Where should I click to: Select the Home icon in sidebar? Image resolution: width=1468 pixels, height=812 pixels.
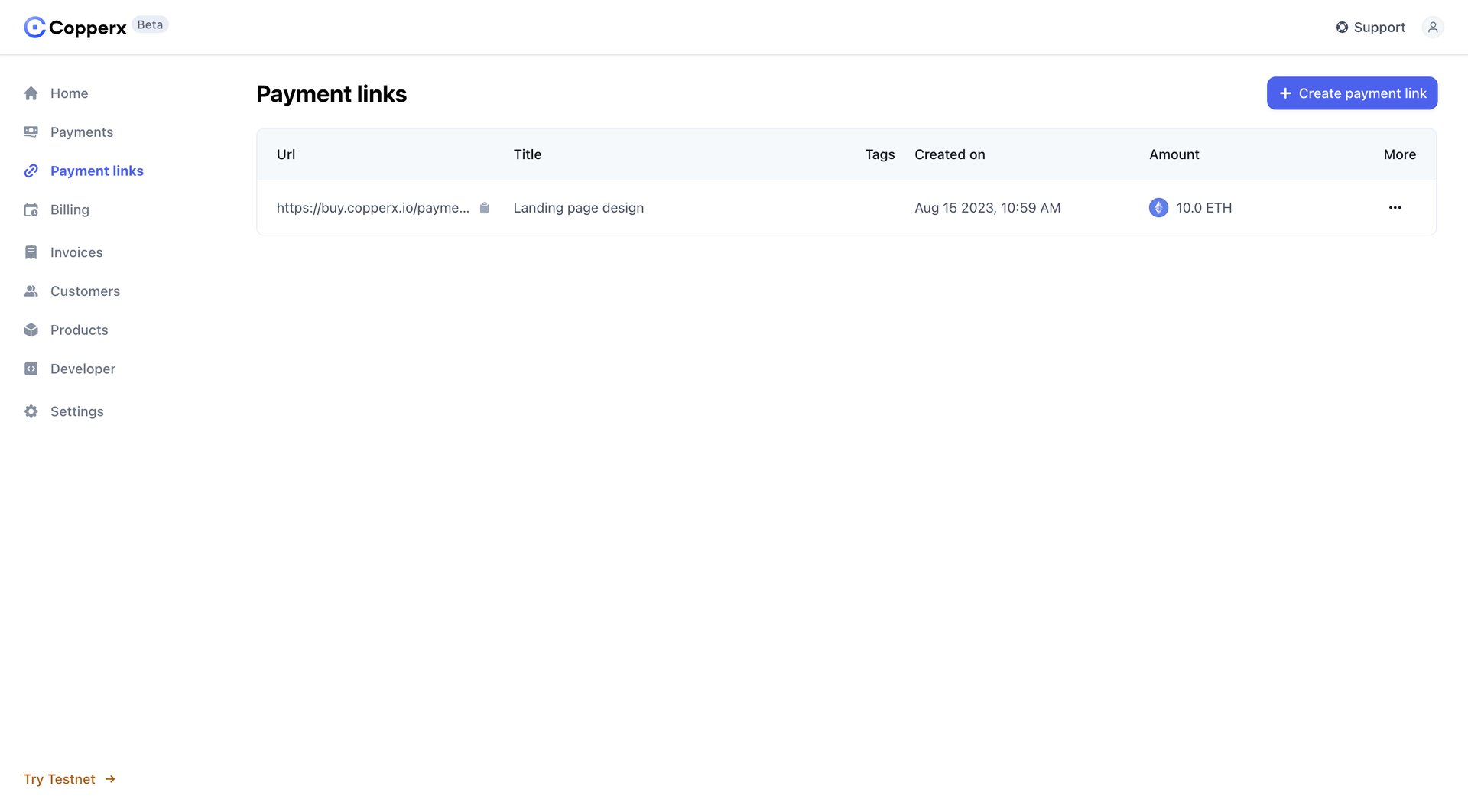tap(31, 93)
